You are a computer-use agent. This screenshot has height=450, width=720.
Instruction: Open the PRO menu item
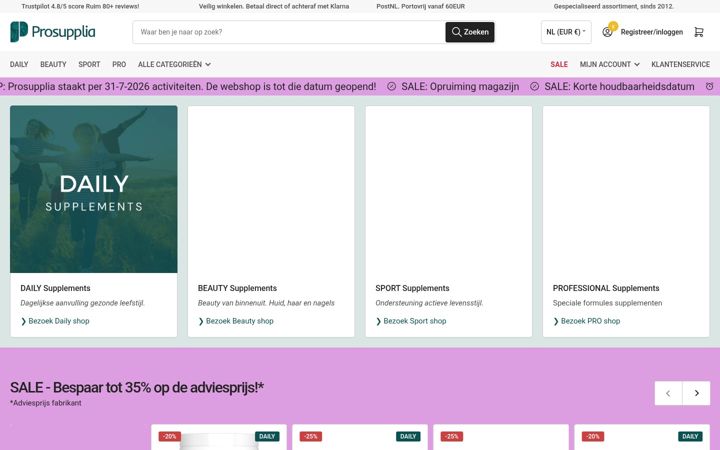point(119,64)
